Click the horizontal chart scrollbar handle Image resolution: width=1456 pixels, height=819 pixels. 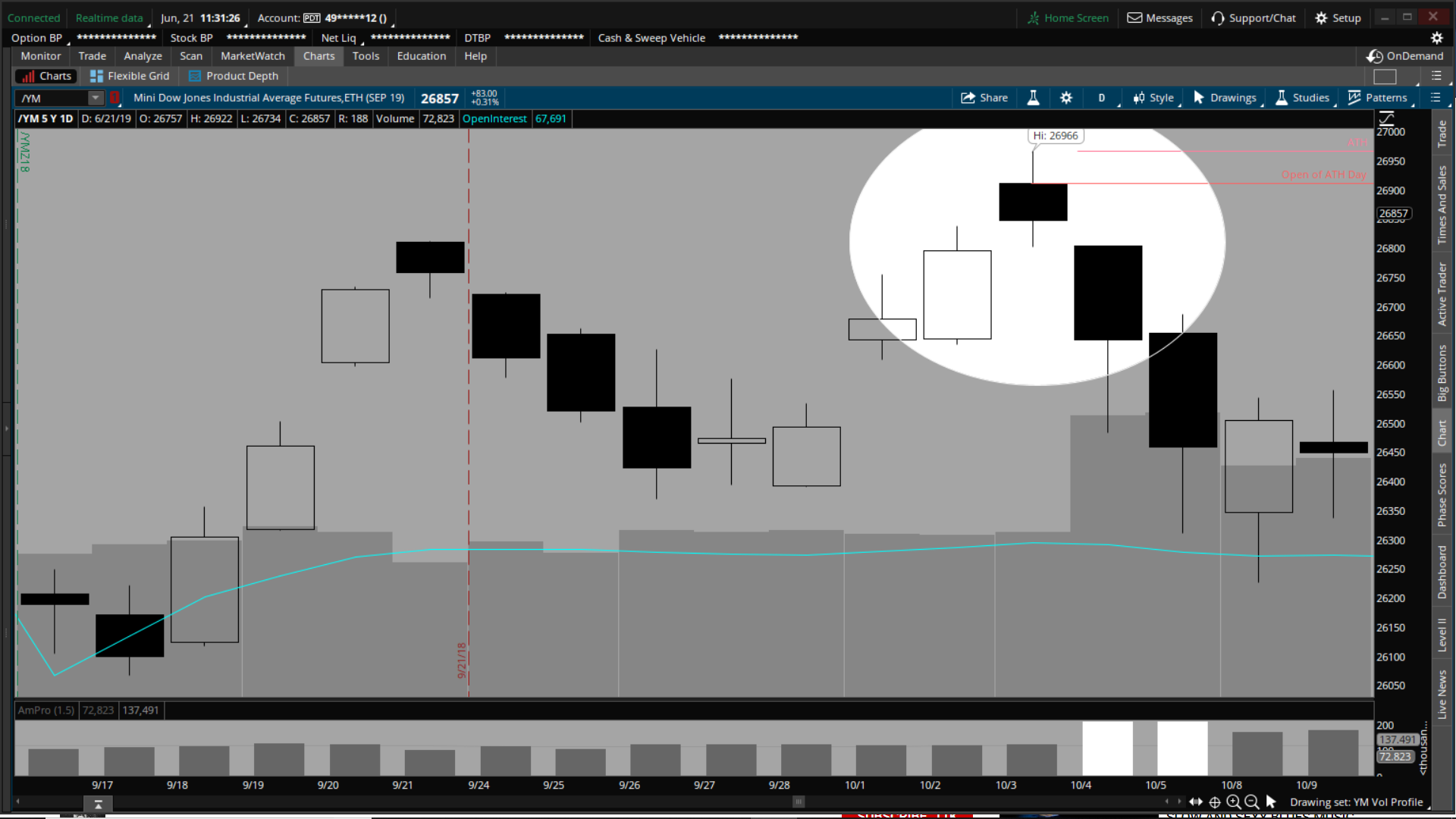[x=798, y=802]
